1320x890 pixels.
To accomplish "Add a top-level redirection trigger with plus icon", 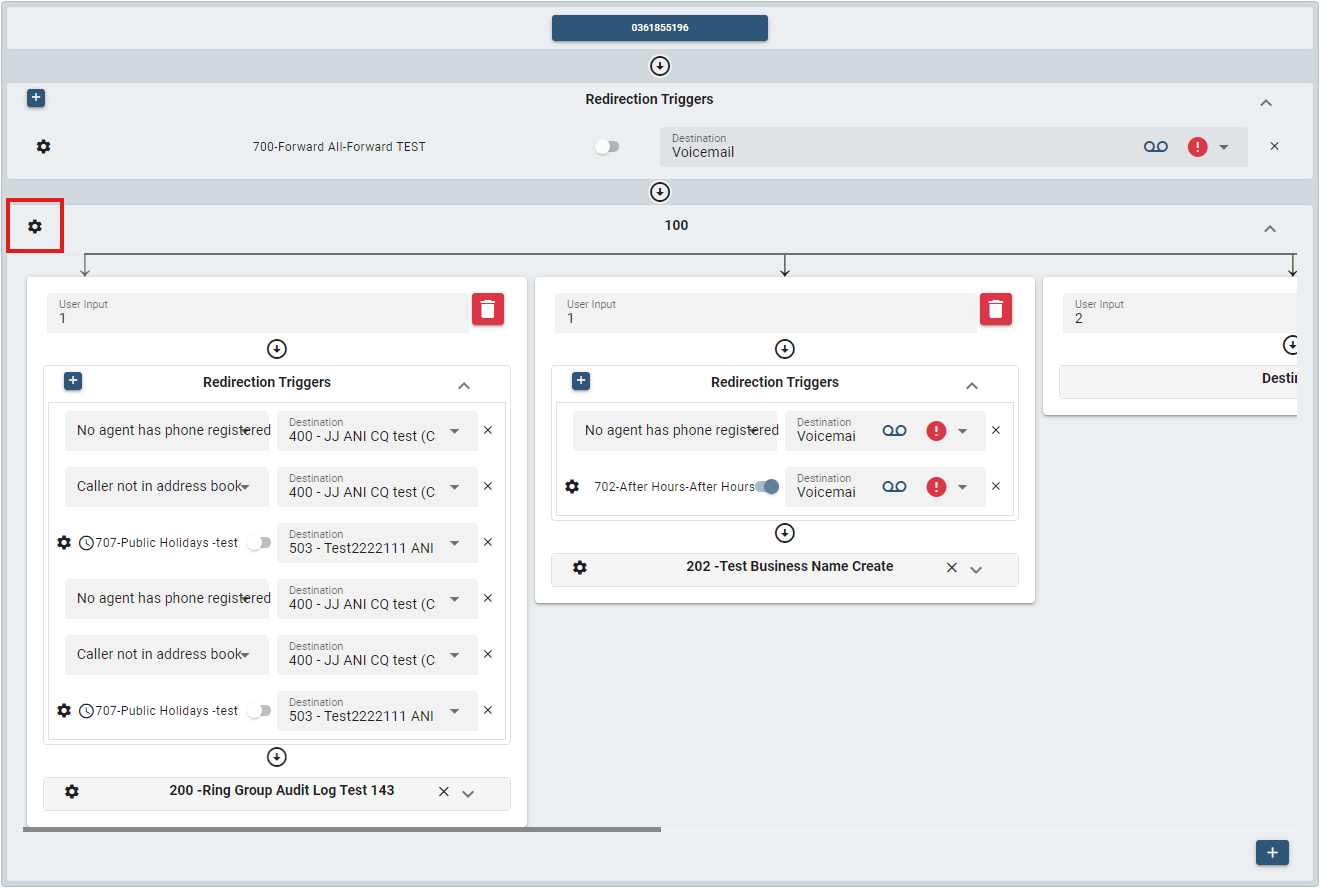I will (x=36, y=98).
